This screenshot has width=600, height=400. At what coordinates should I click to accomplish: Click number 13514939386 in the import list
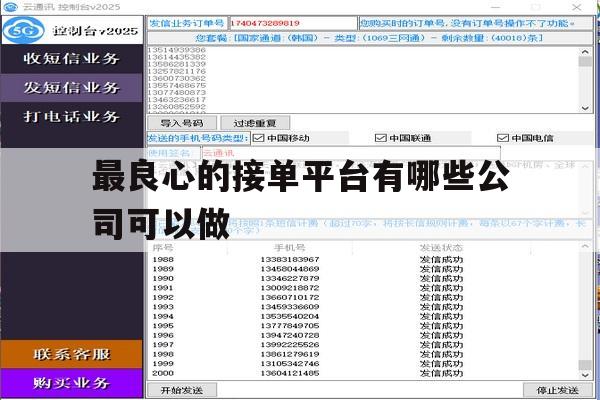(177, 50)
